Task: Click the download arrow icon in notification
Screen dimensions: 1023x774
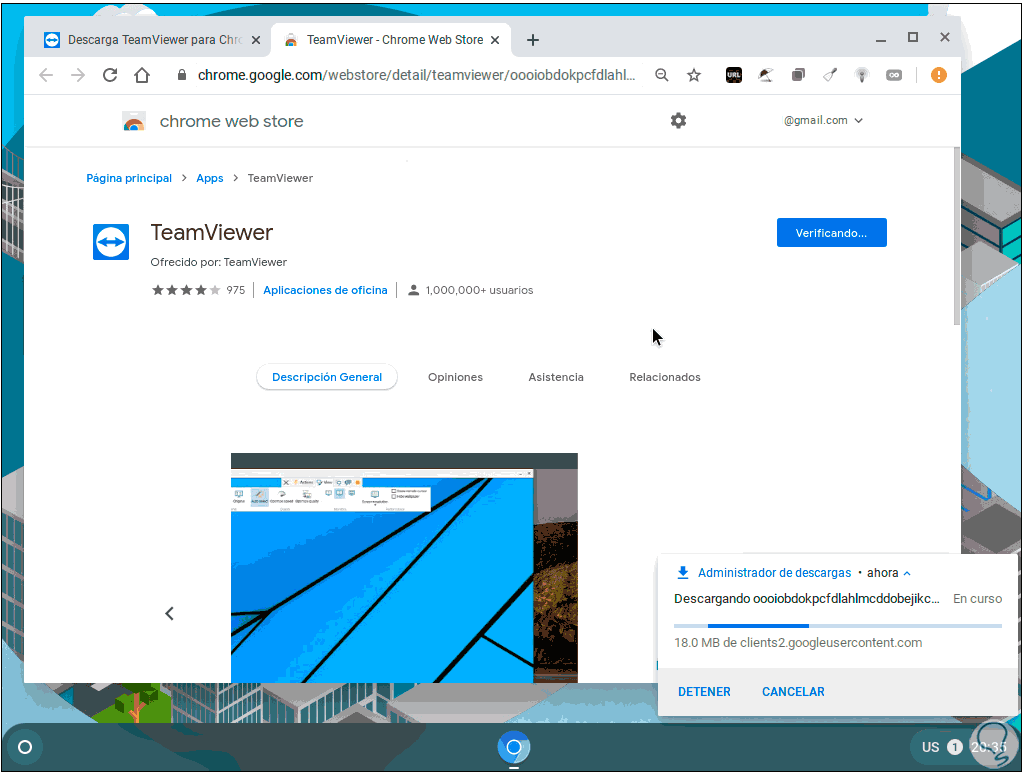Action: tap(682, 572)
